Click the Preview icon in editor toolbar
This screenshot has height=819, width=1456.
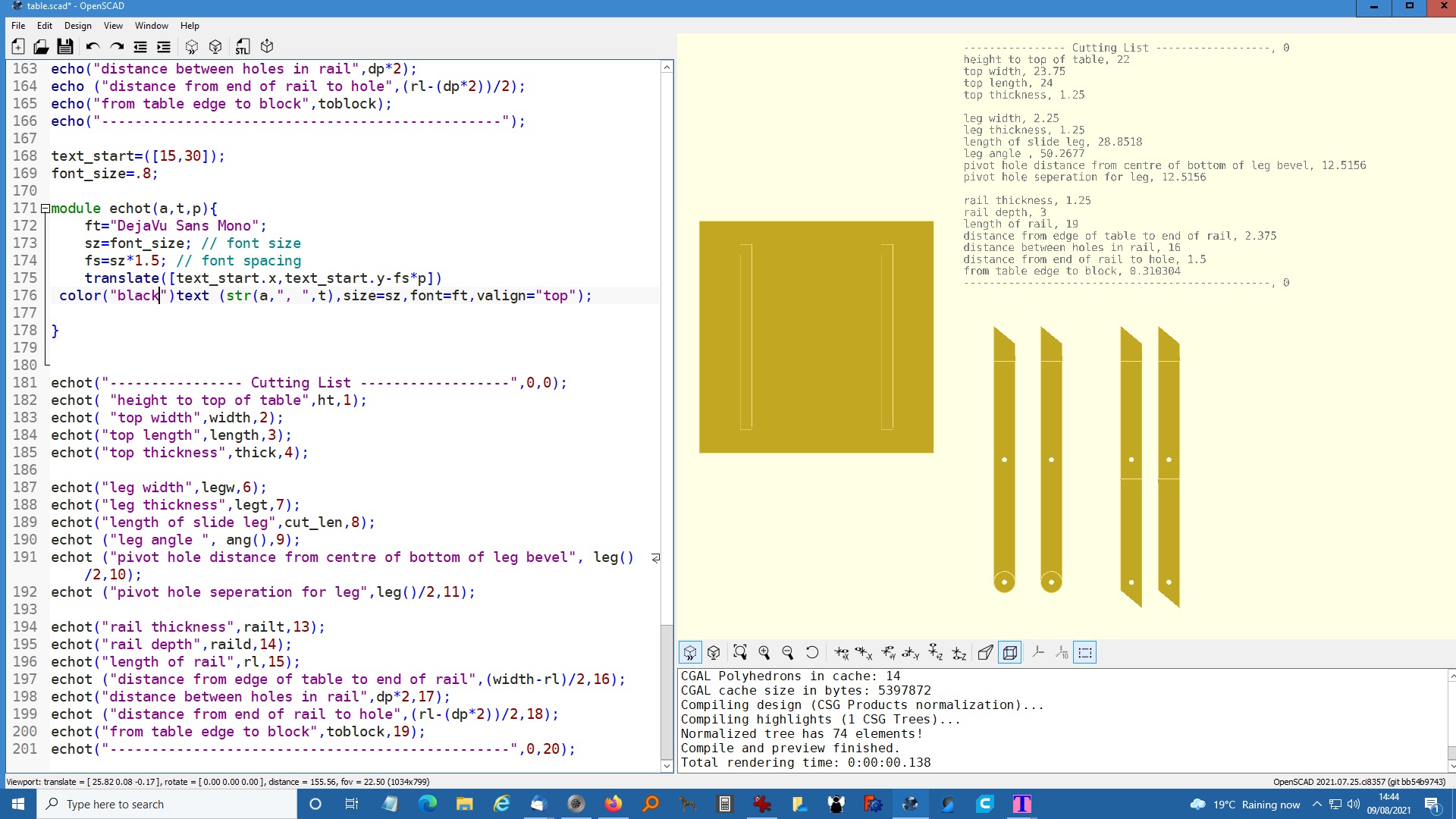coord(192,47)
